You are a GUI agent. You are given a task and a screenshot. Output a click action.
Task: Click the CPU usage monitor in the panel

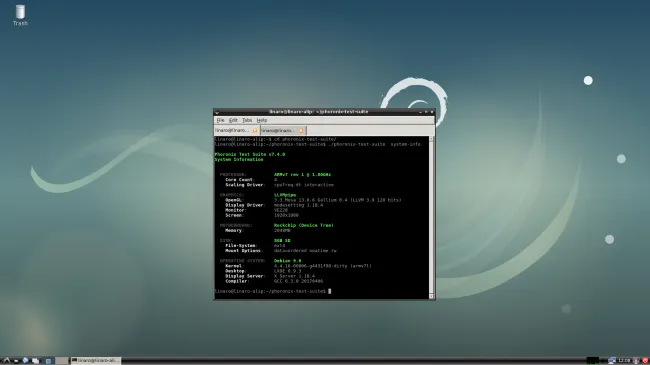point(593,360)
